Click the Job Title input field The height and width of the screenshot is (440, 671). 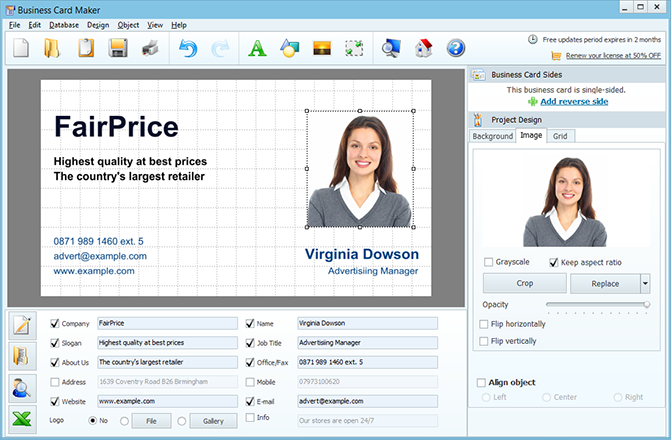368,343
